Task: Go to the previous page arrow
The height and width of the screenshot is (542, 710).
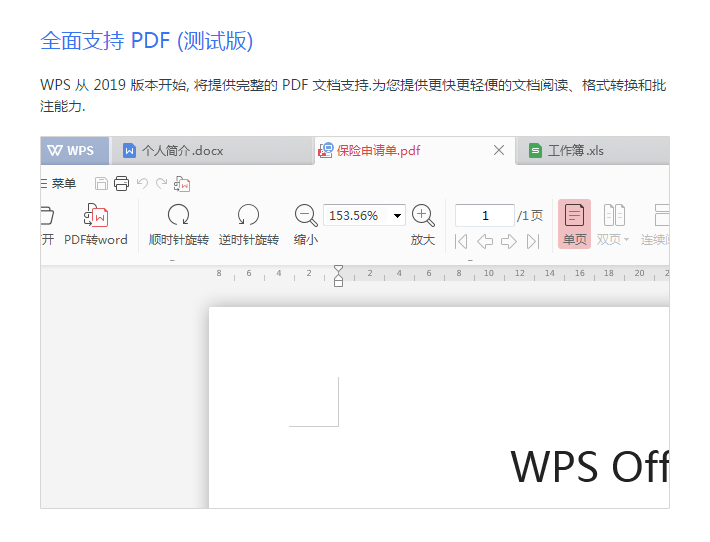Action: (x=485, y=241)
